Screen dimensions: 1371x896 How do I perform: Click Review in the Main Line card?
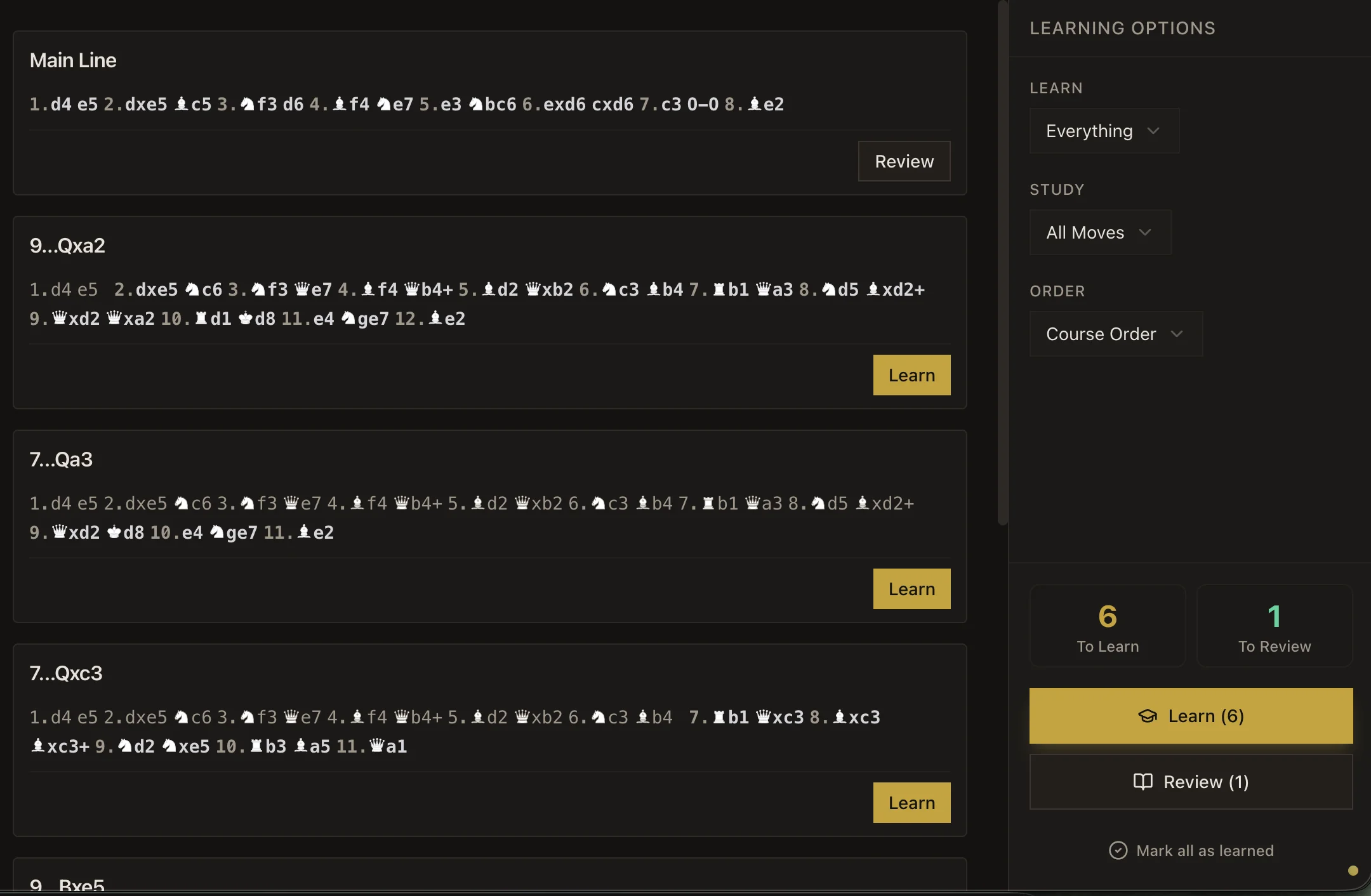click(x=904, y=161)
